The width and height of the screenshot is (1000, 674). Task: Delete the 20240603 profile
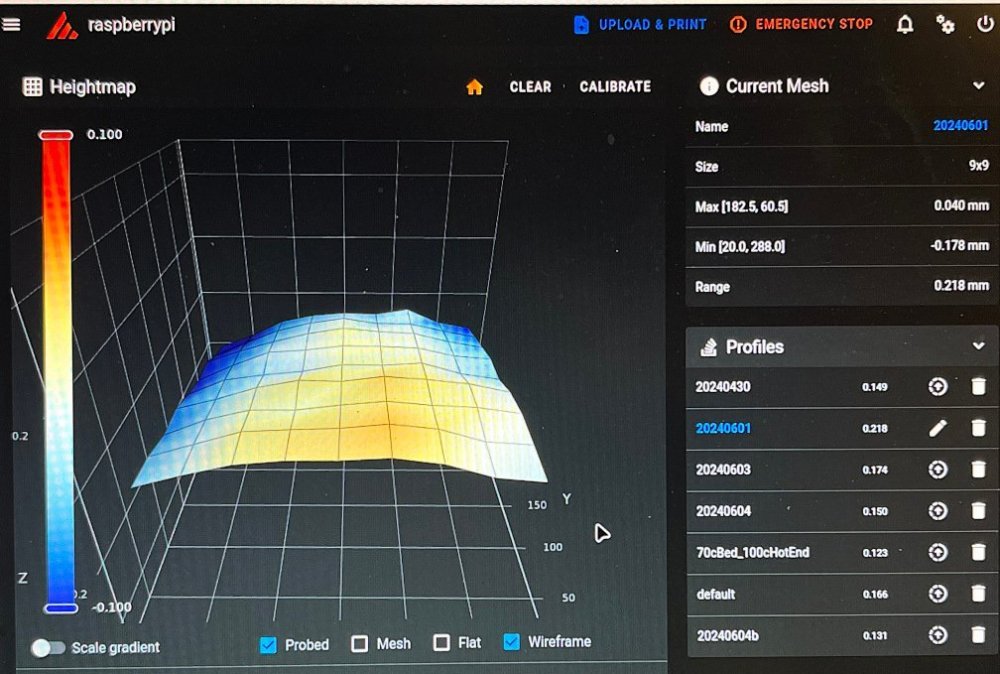click(x=978, y=469)
